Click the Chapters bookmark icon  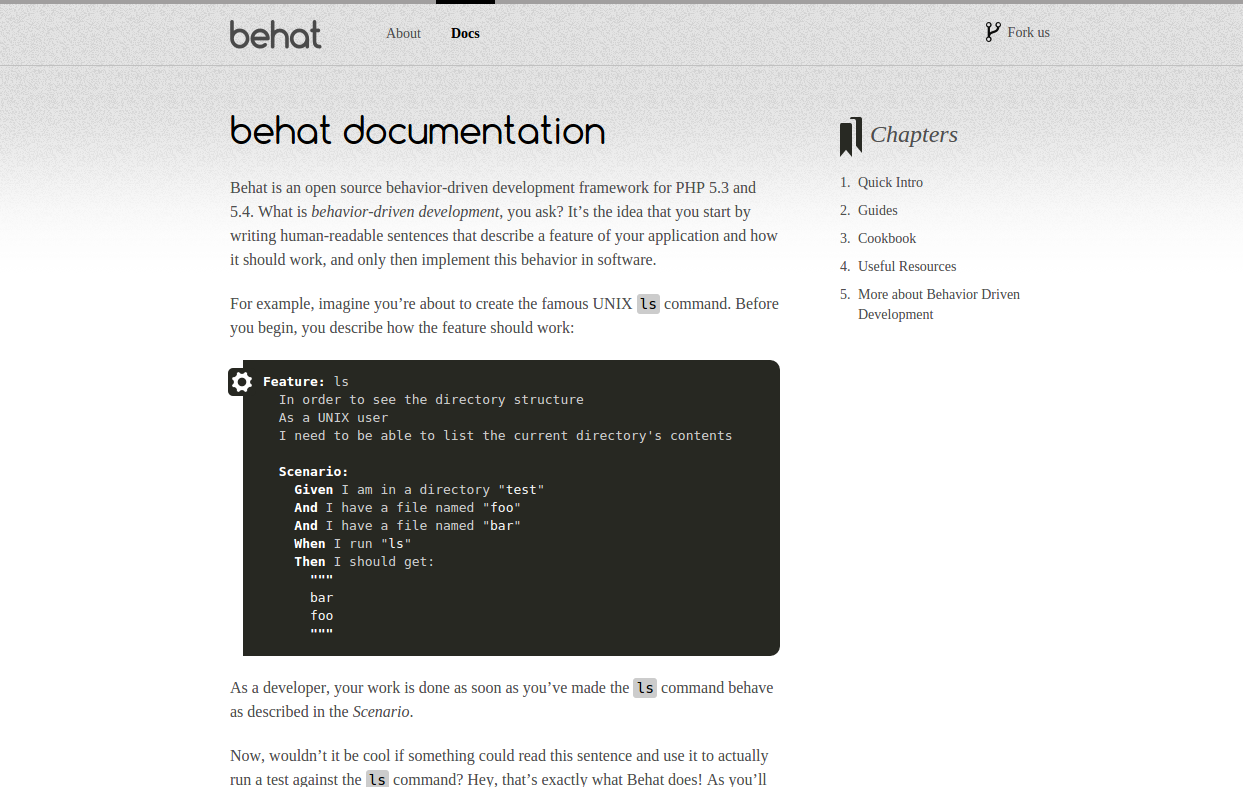pyautogui.click(x=851, y=137)
